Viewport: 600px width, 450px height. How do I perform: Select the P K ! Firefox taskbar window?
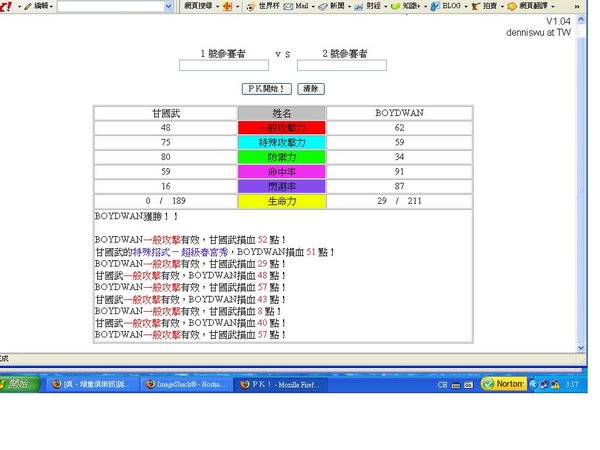point(281,383)
